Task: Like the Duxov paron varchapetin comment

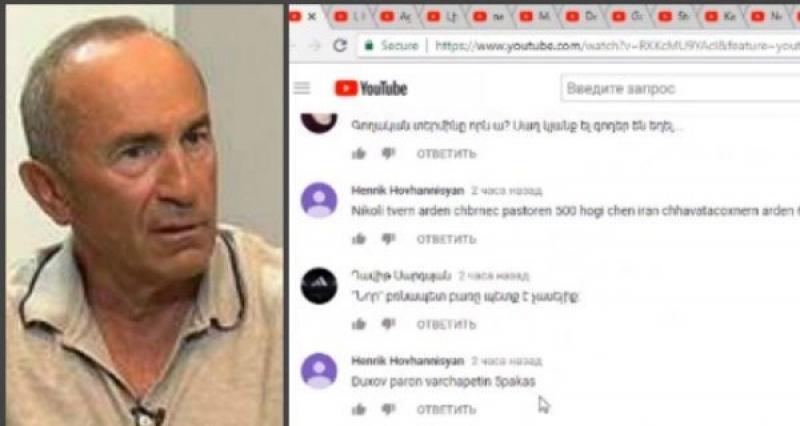Action: 359,409
